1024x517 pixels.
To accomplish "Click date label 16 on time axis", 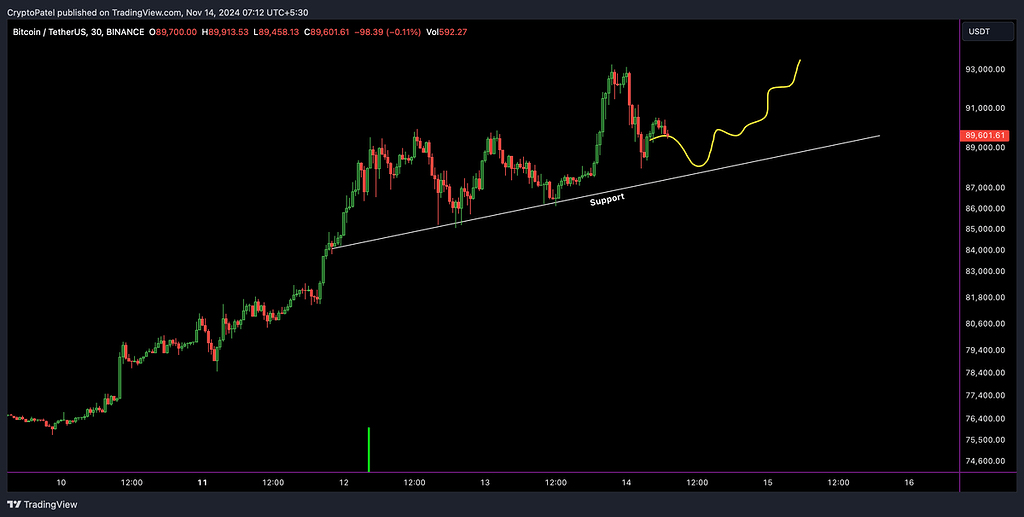I will coord(909,483).
